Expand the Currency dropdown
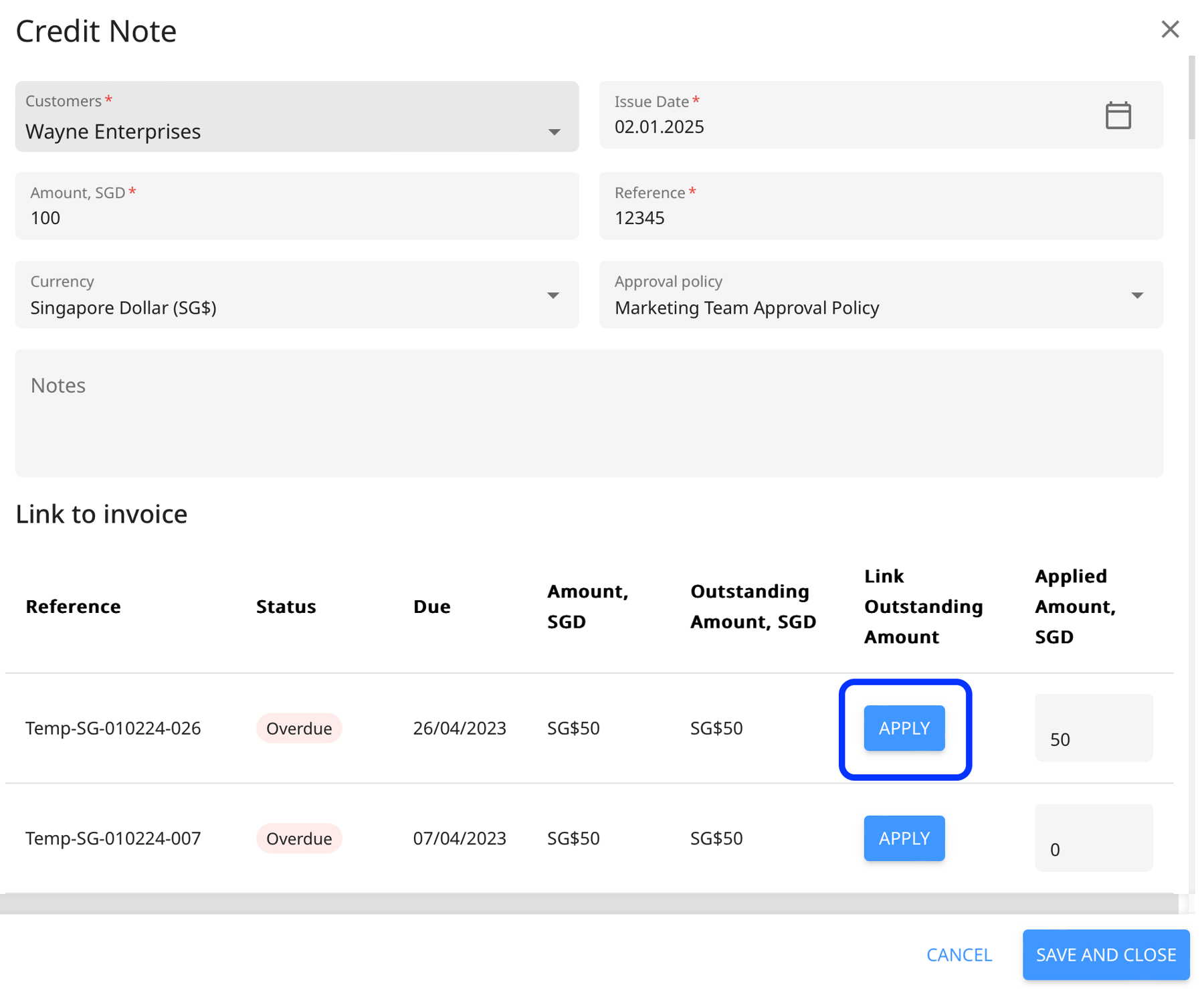 tap(297, 294)
